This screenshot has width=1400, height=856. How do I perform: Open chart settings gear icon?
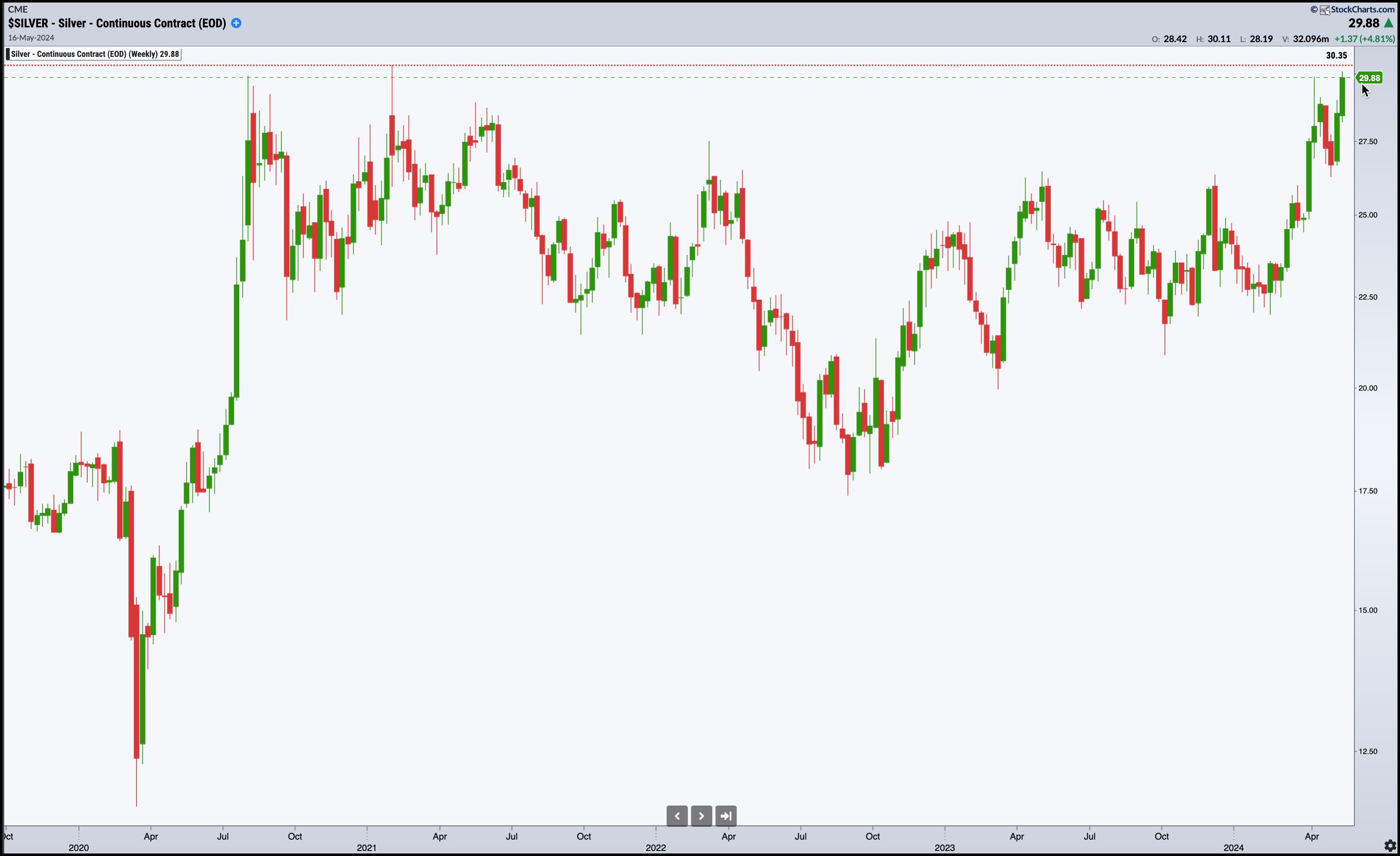point(1390,845)
